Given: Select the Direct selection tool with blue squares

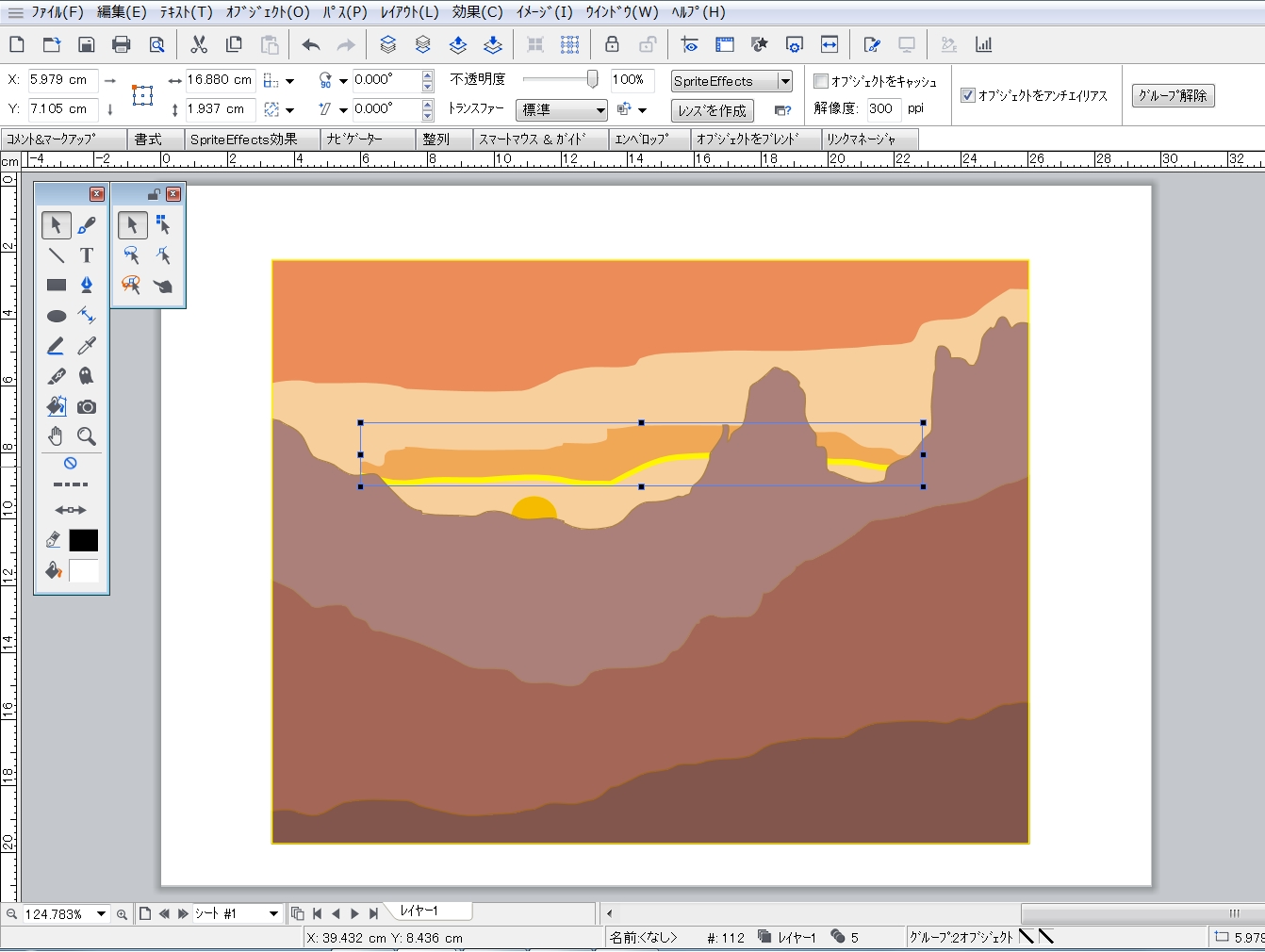Looking at the screenshot, I should pos(163,225).
